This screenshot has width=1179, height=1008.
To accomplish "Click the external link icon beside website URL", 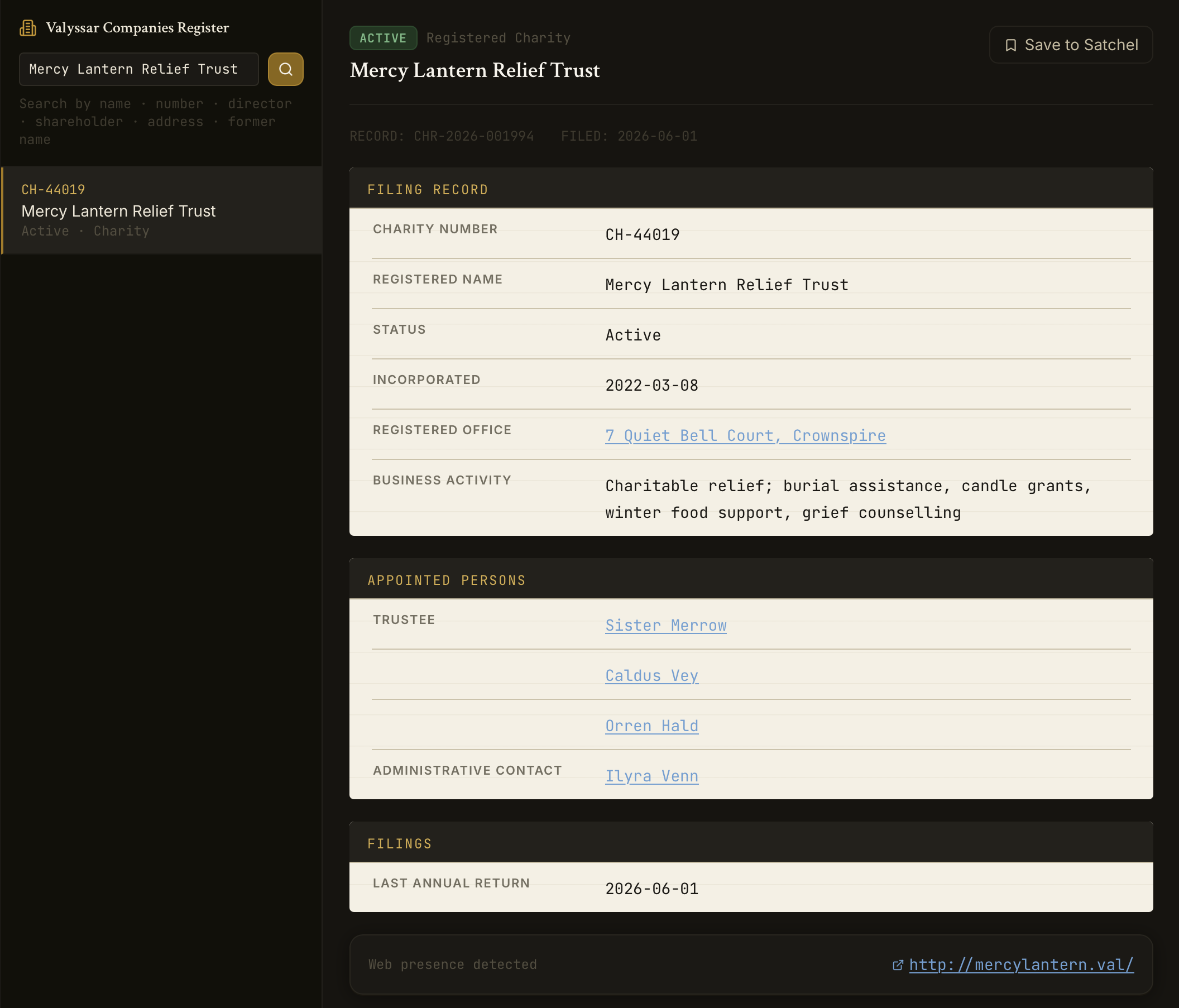I will [x=898, y=965].
